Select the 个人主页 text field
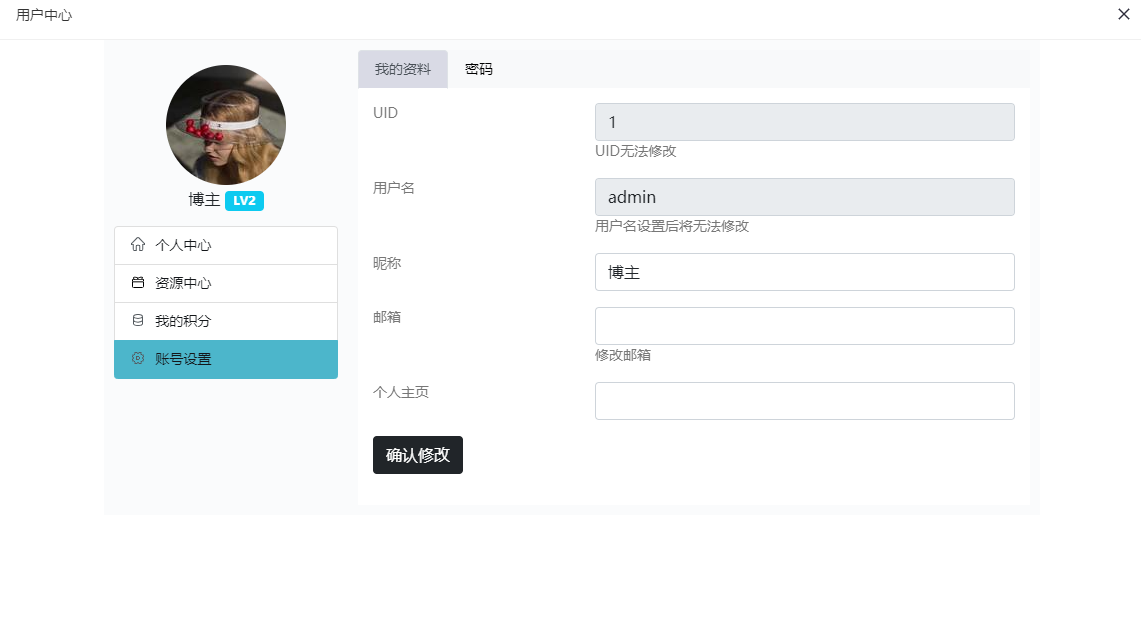 804,401
